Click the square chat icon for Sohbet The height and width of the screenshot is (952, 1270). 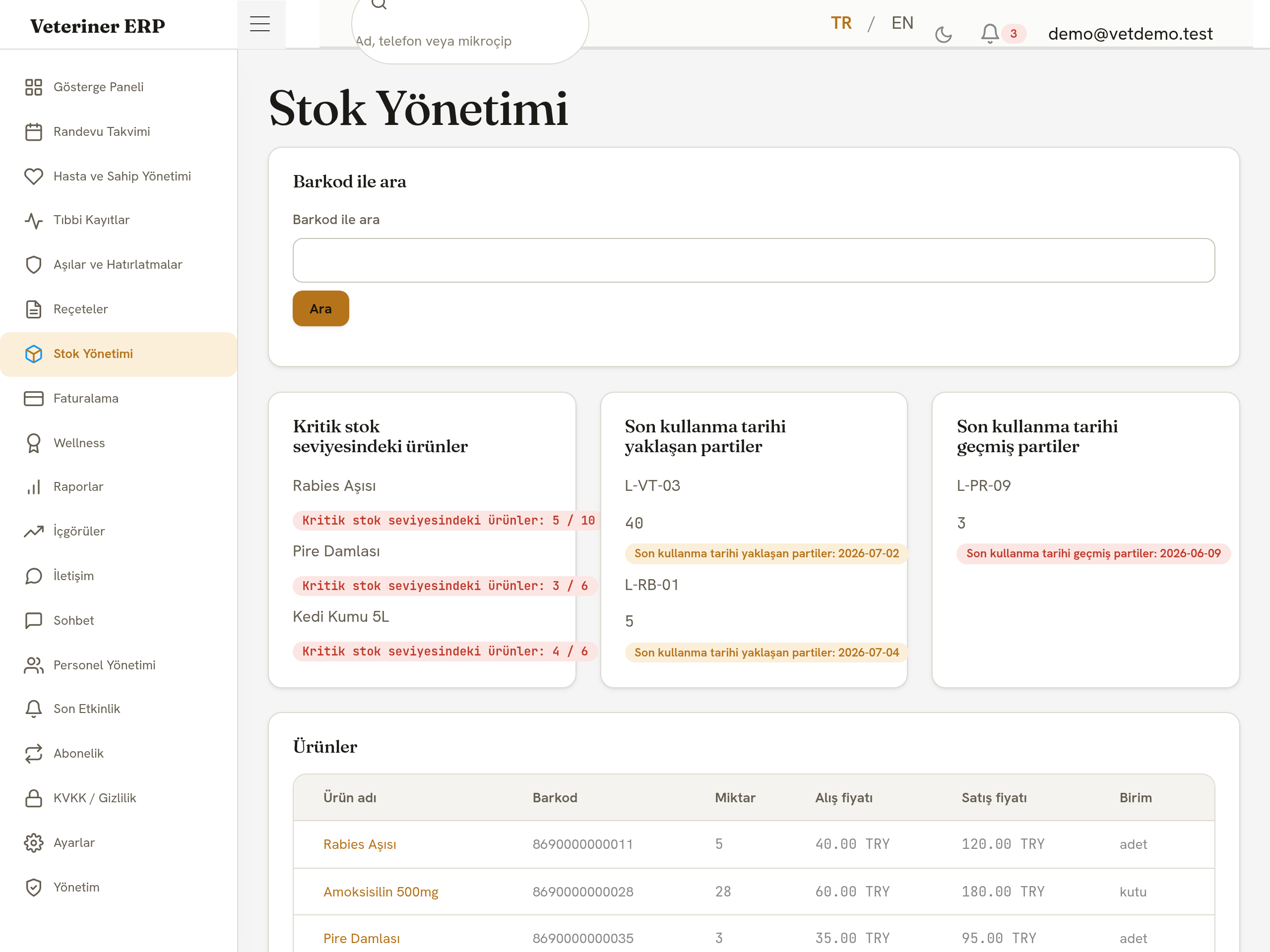[x=33, y=621]
